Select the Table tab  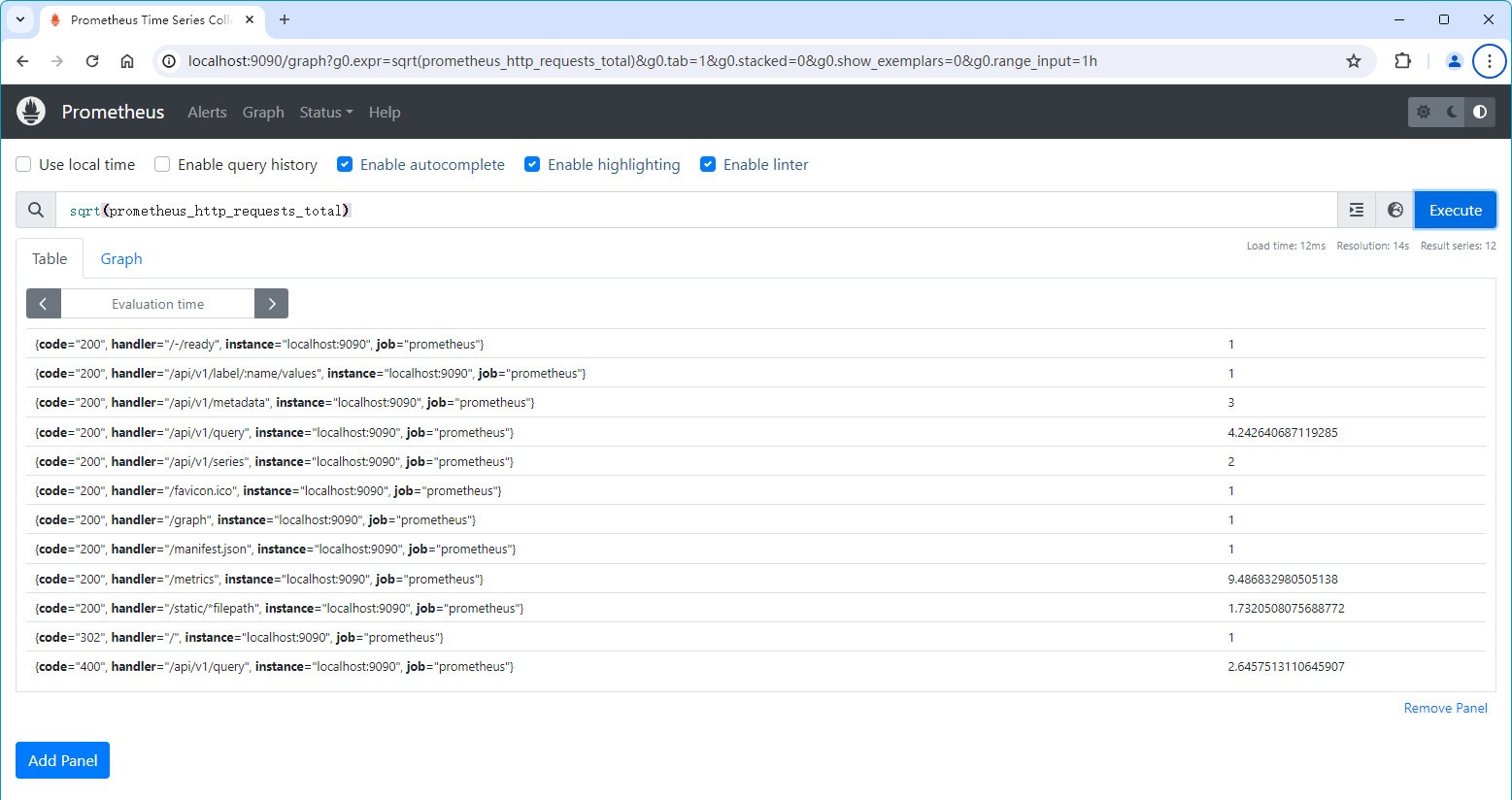pos(50,258)
